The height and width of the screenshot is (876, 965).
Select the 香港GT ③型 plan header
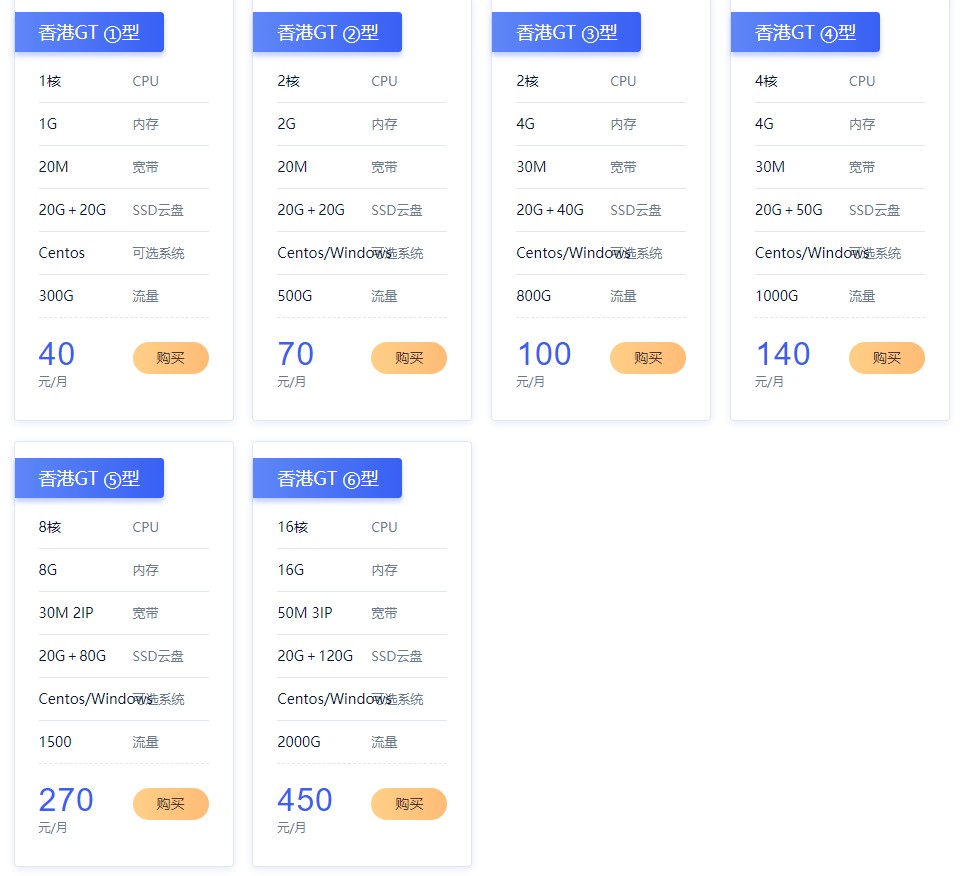coord(566,31)
